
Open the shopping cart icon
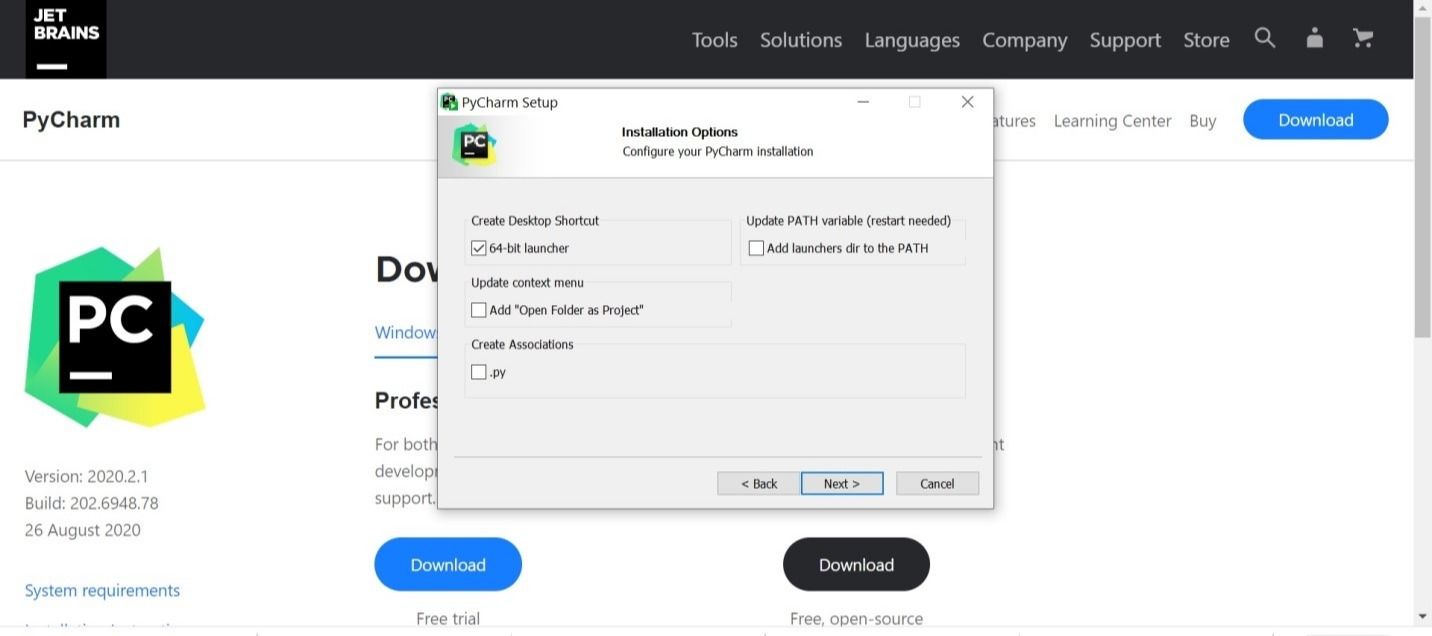pyautogui.click(x=1362, y=38)
